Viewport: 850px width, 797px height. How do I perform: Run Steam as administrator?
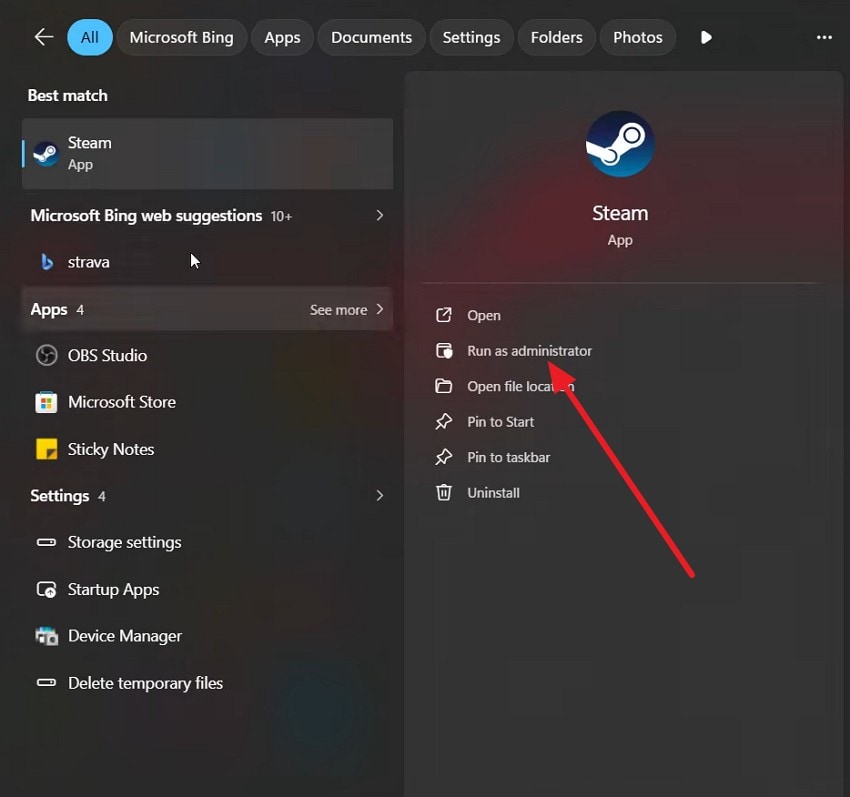click(x=530, y=351)
